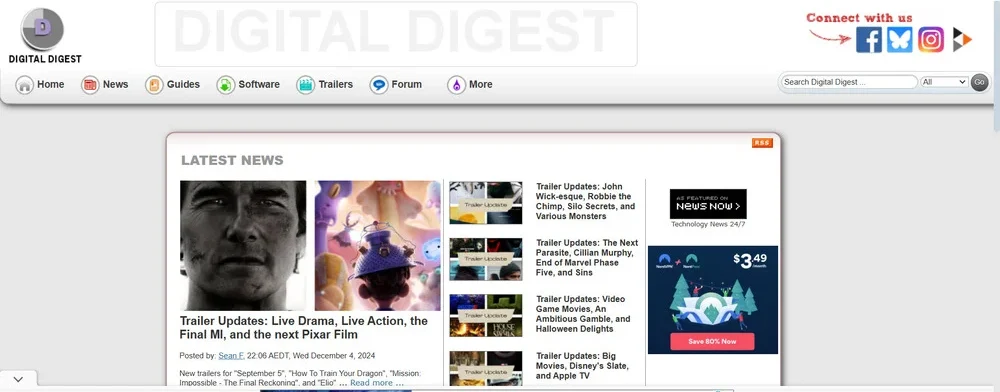The width and height of the screenshot is (1000, 392).
Task: Click the LATEST NEWS heading
Action: click(232, 160)
